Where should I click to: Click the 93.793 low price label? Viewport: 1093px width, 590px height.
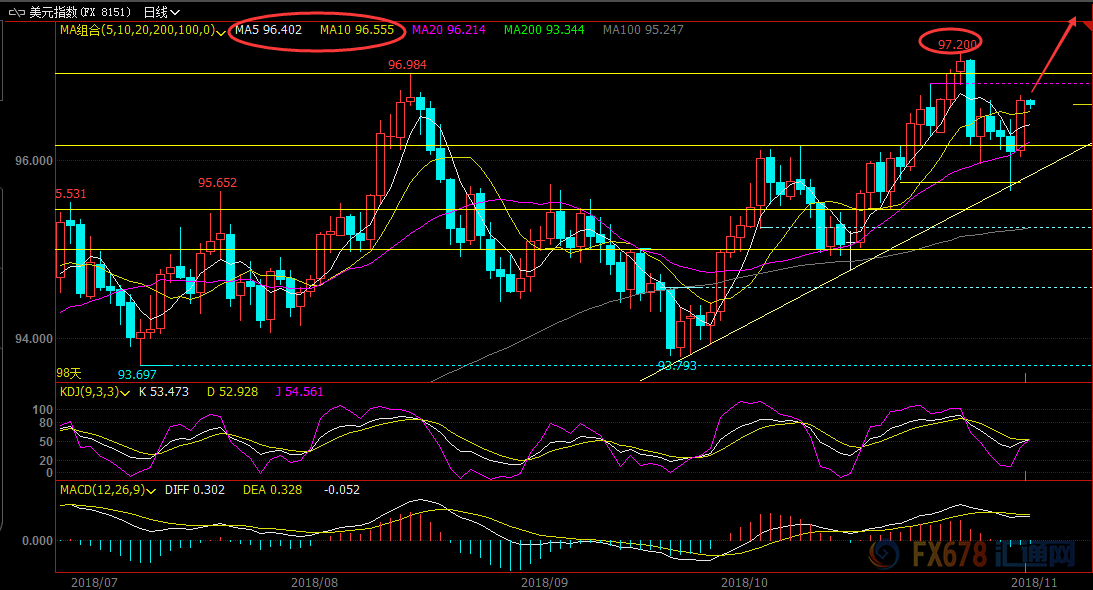[x=677, y=366]
